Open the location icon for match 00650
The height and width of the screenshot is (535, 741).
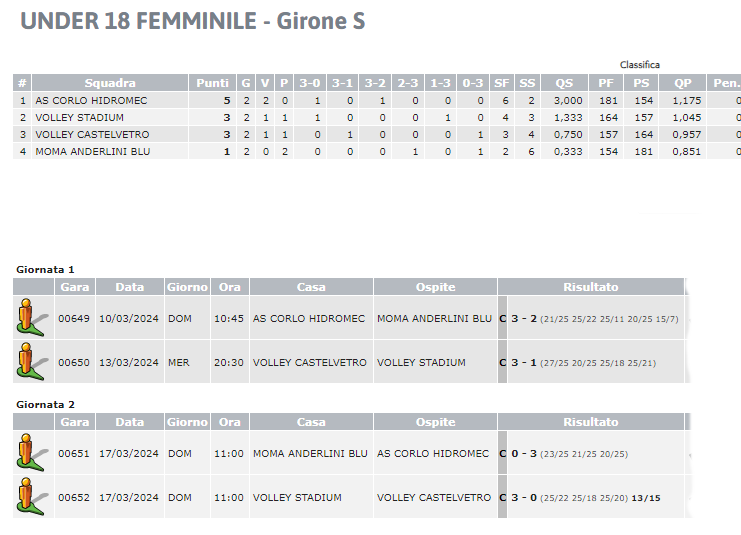click(32, 362)
